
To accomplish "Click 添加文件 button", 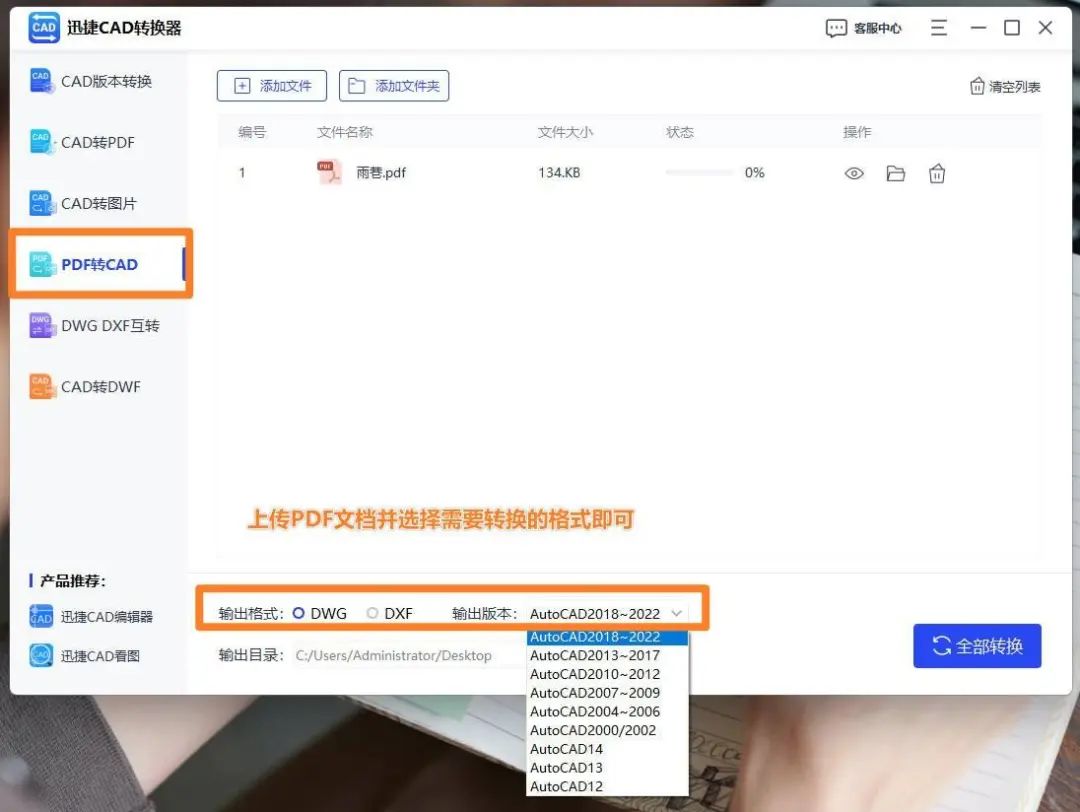I will [271, 86].
